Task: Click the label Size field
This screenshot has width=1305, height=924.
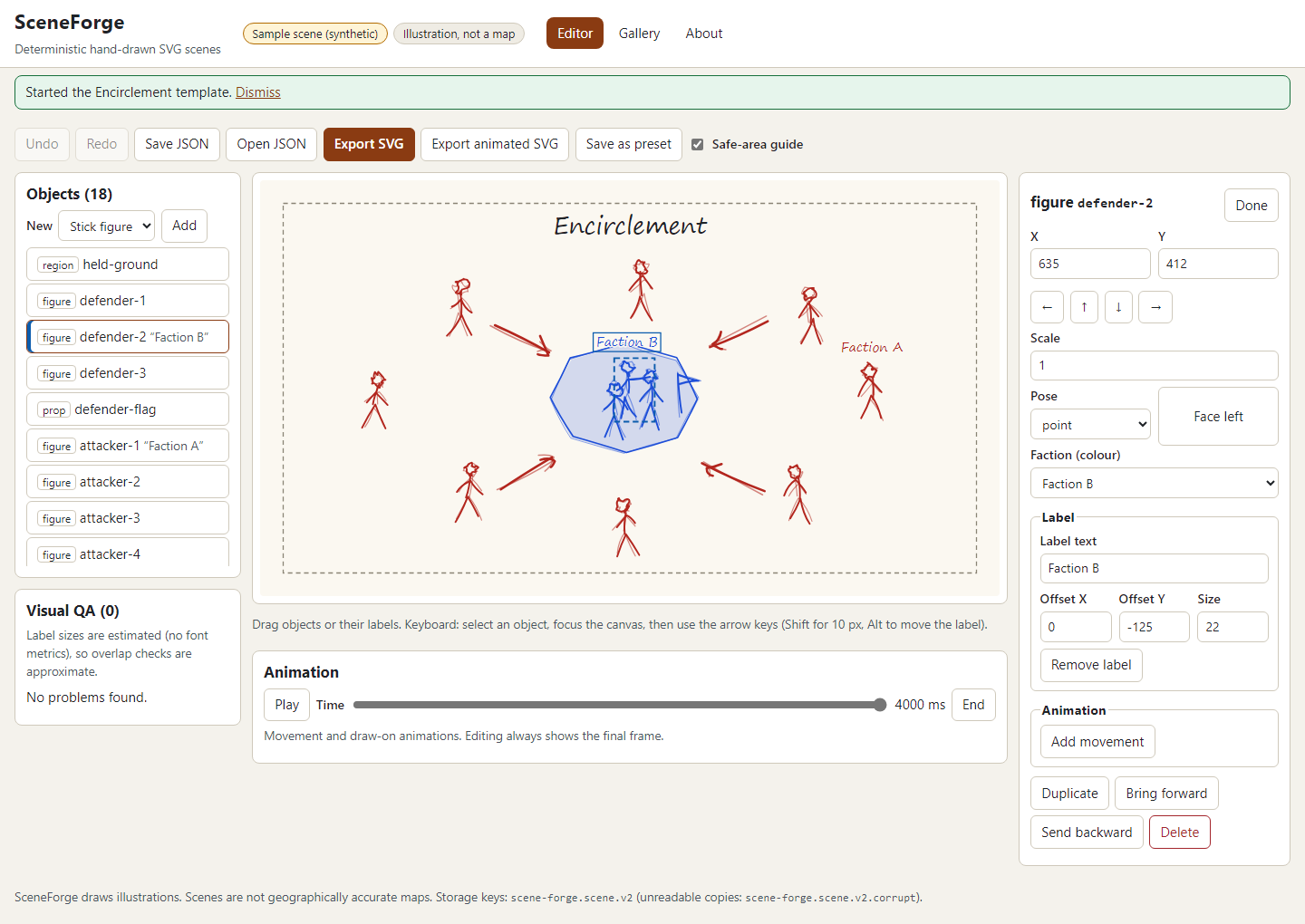Action: click(1232, 627)
